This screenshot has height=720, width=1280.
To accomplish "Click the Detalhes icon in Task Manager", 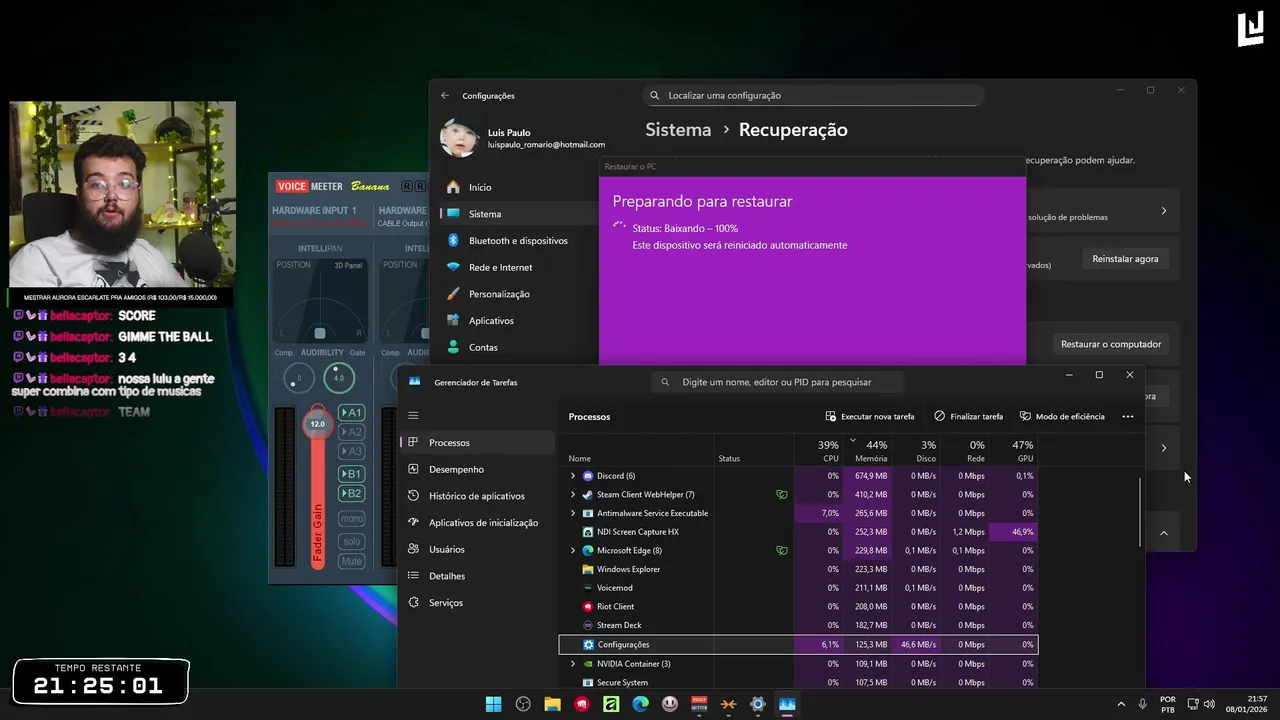I will click(x=414, y=576).
